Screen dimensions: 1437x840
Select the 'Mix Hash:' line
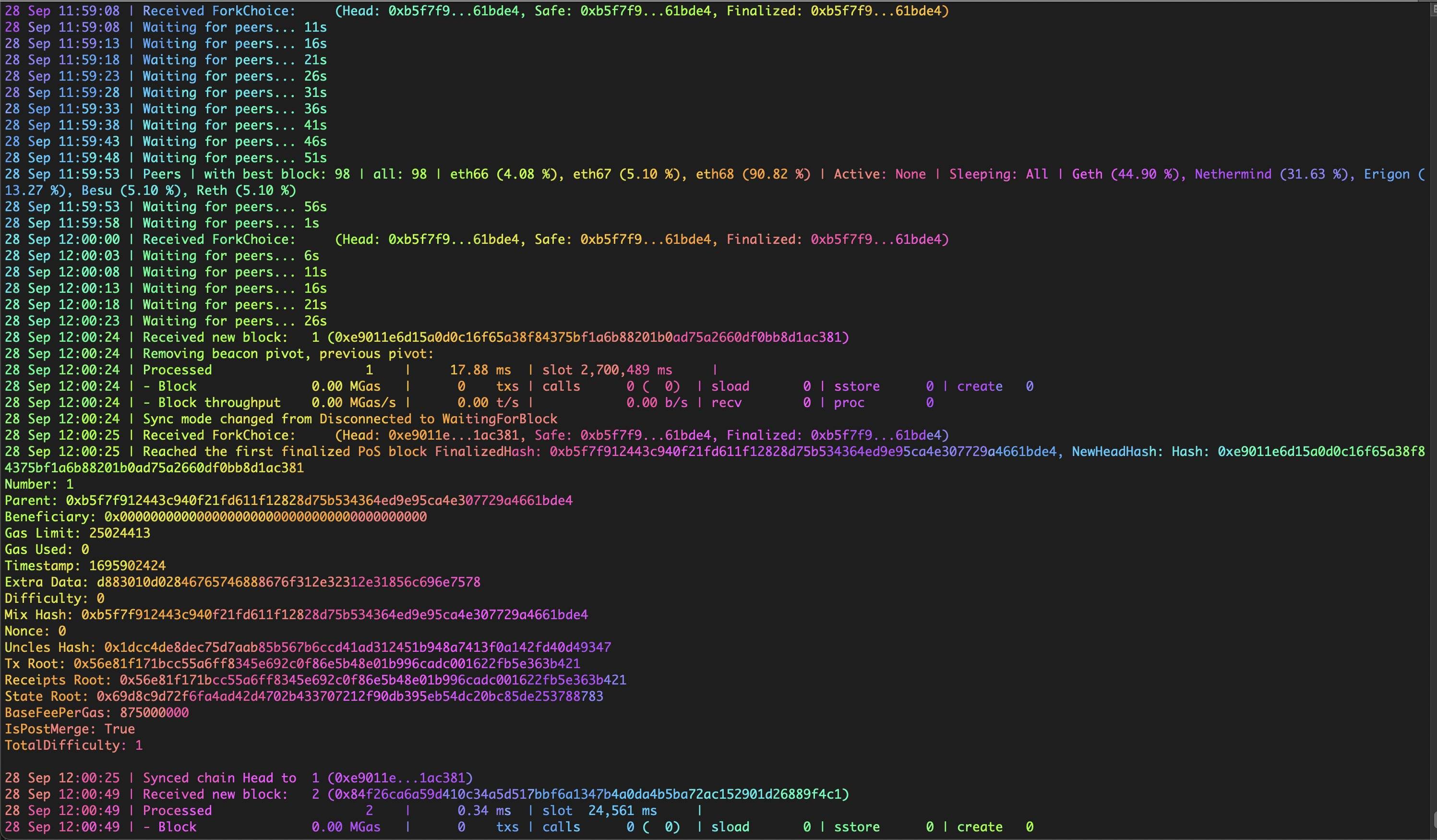point(296,615)
